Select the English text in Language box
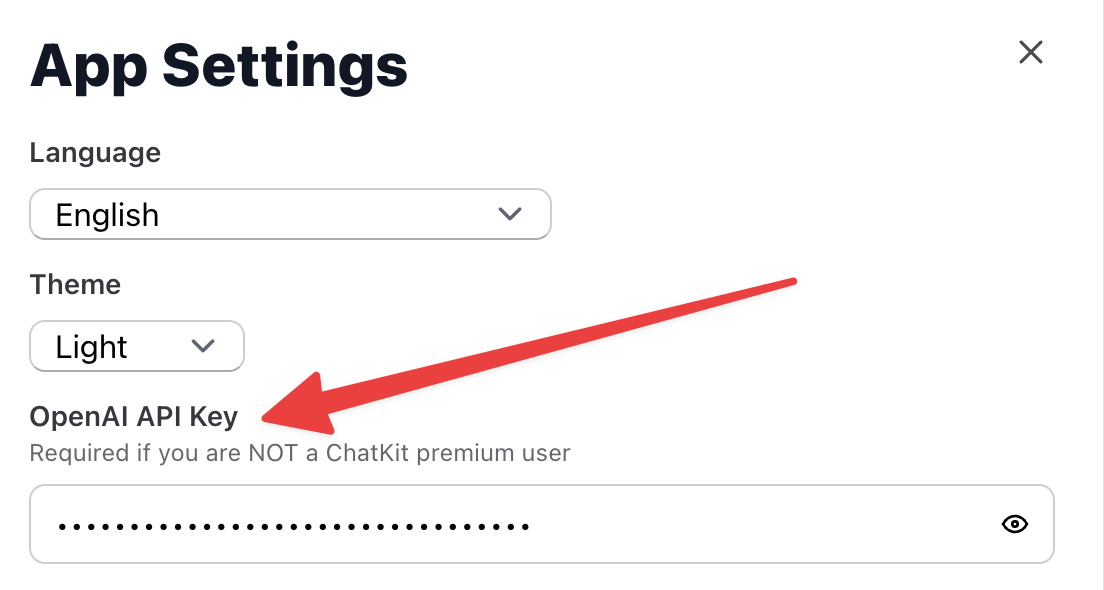This screenshot has width=1104, height=590. coord(107,215)
